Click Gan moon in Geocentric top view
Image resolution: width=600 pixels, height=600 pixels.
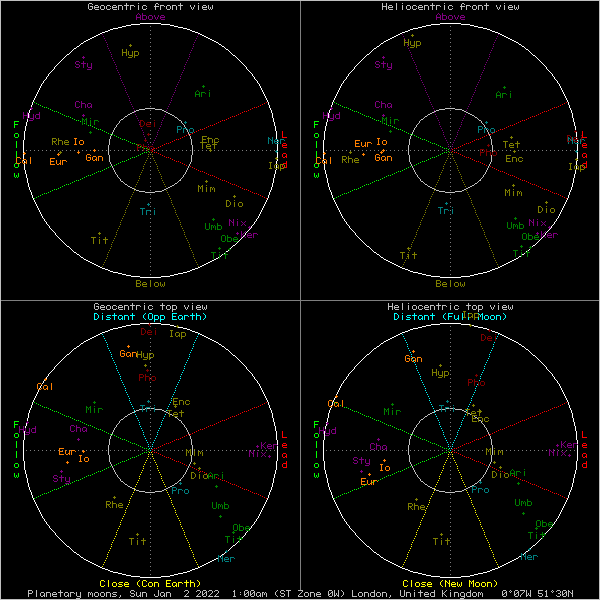(x=128, y=353)
